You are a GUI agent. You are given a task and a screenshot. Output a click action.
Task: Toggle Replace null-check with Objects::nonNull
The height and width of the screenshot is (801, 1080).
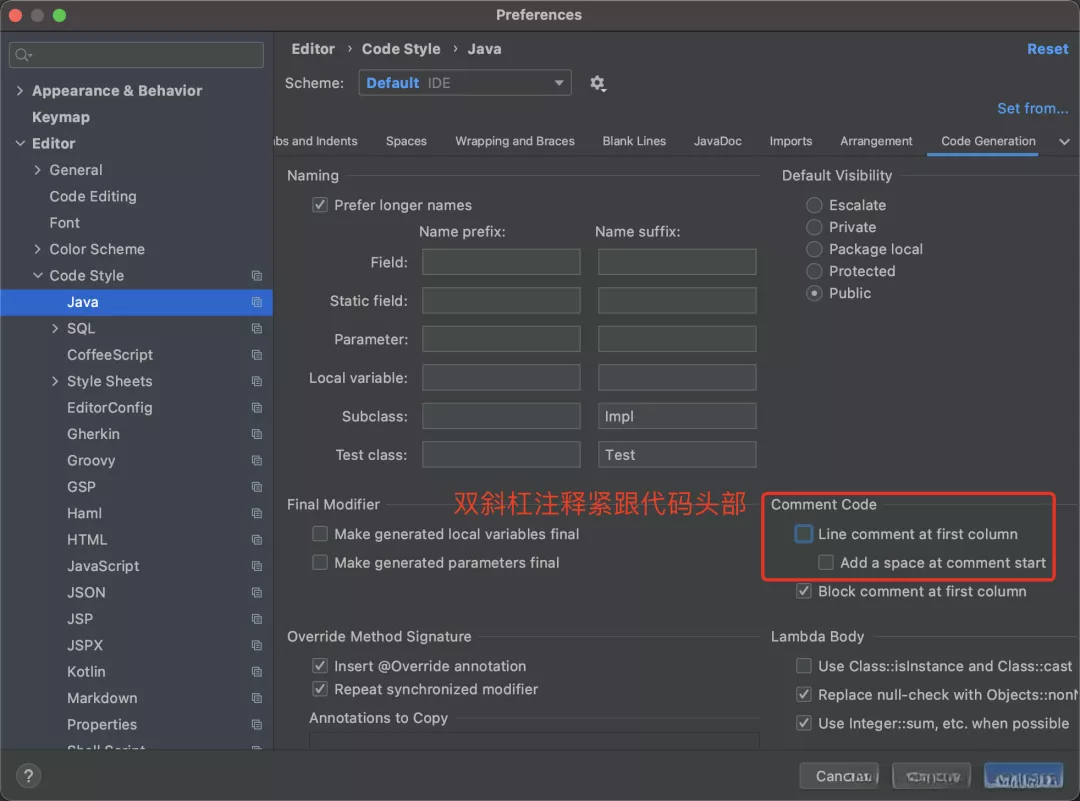(x=803, y=694)
